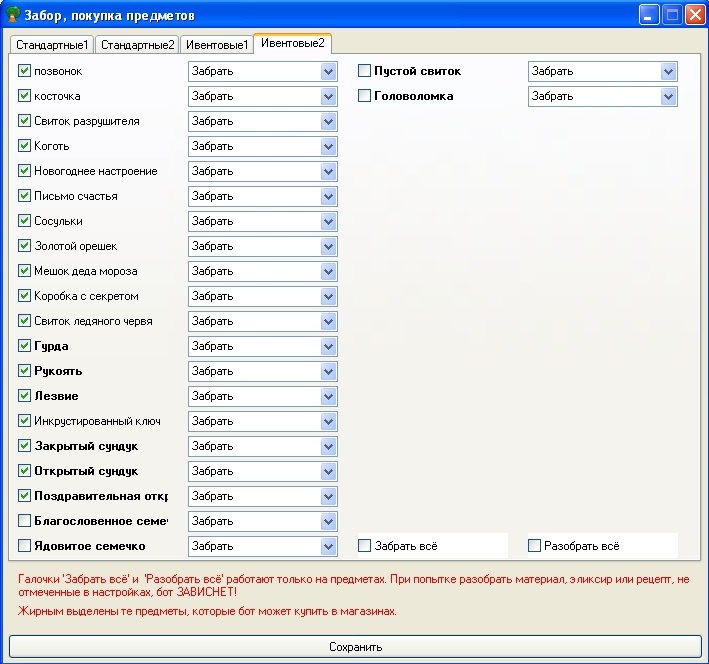709x664 pixels.
Task: Expand the Пустой свиток action dropdown
Action: pyautogui.click(x=668, y=71)
